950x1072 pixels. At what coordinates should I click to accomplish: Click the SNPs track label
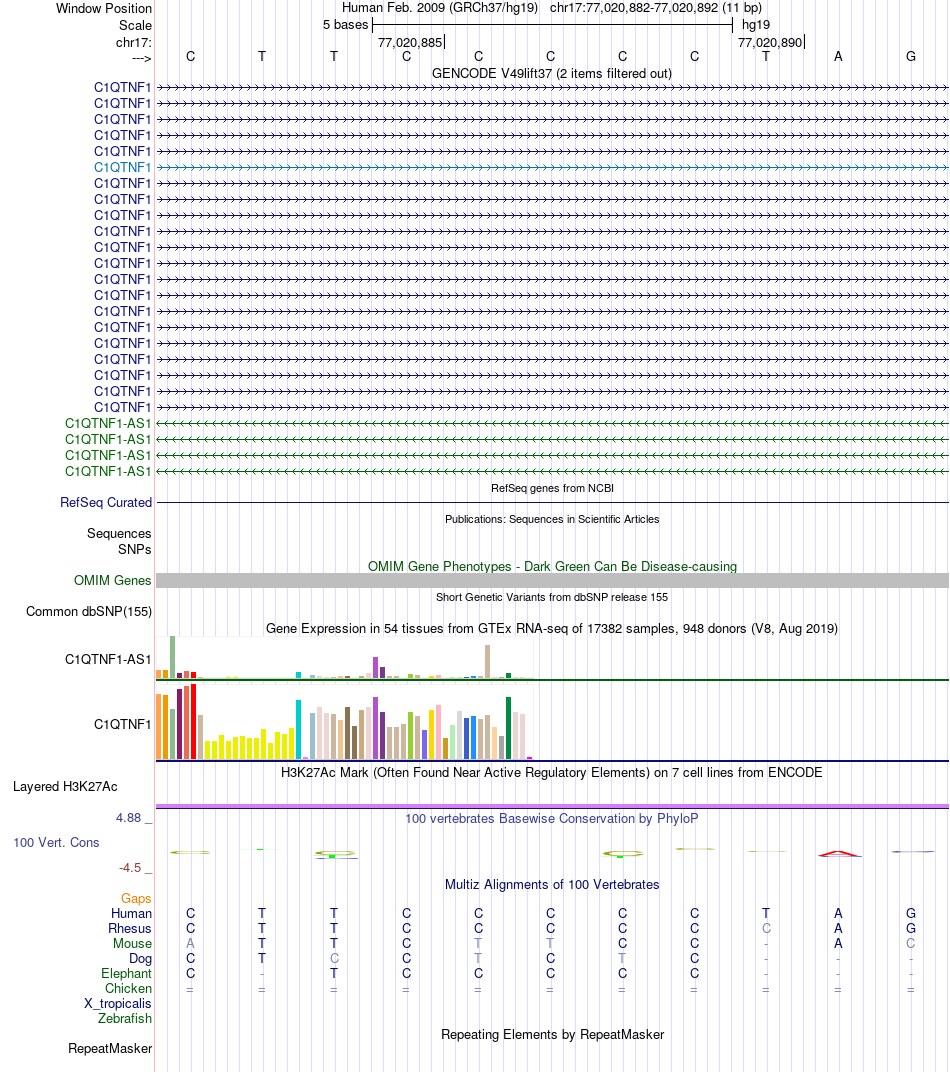[x=135, y=550]
